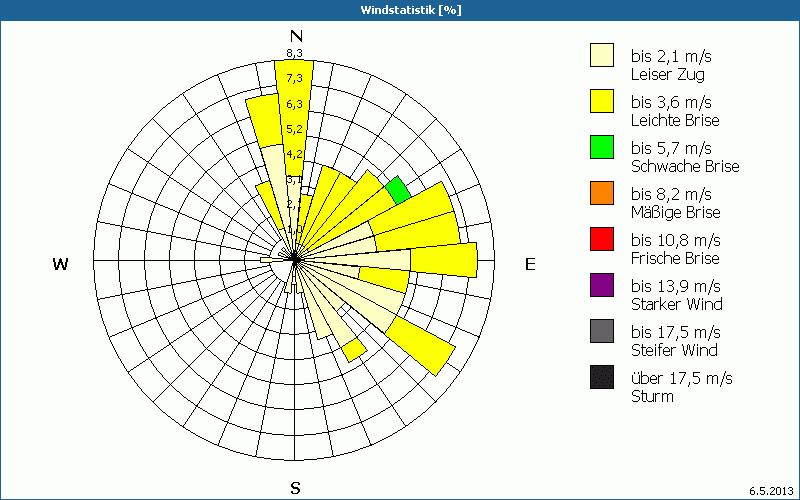Image resolution: width=800 pixels, height=500 pixels.
Task: Click the red 'bis 10,8 m/s' swatch
Action: tap(602, 239)
